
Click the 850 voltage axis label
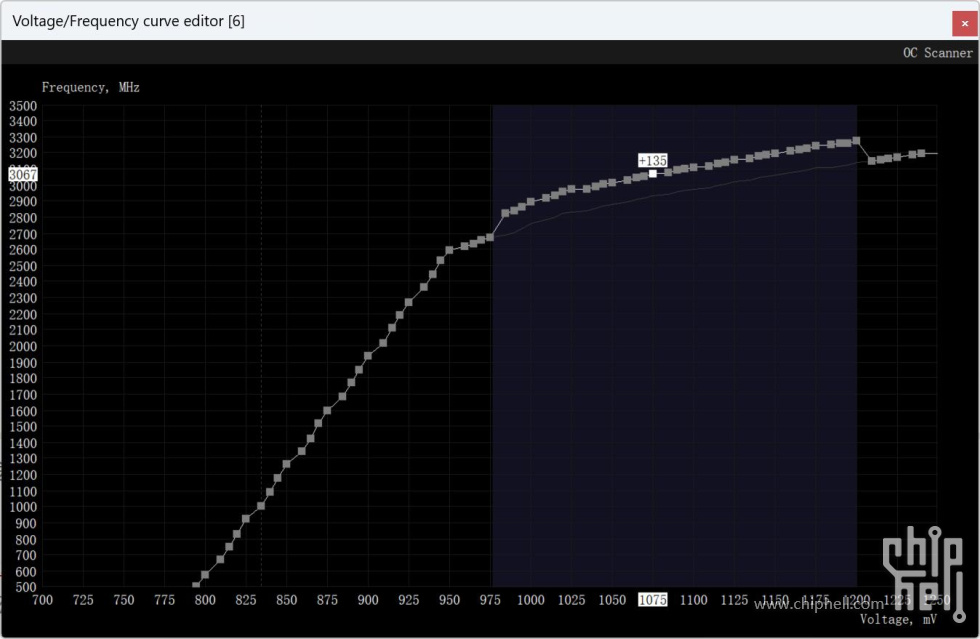[x=286, y=600]
